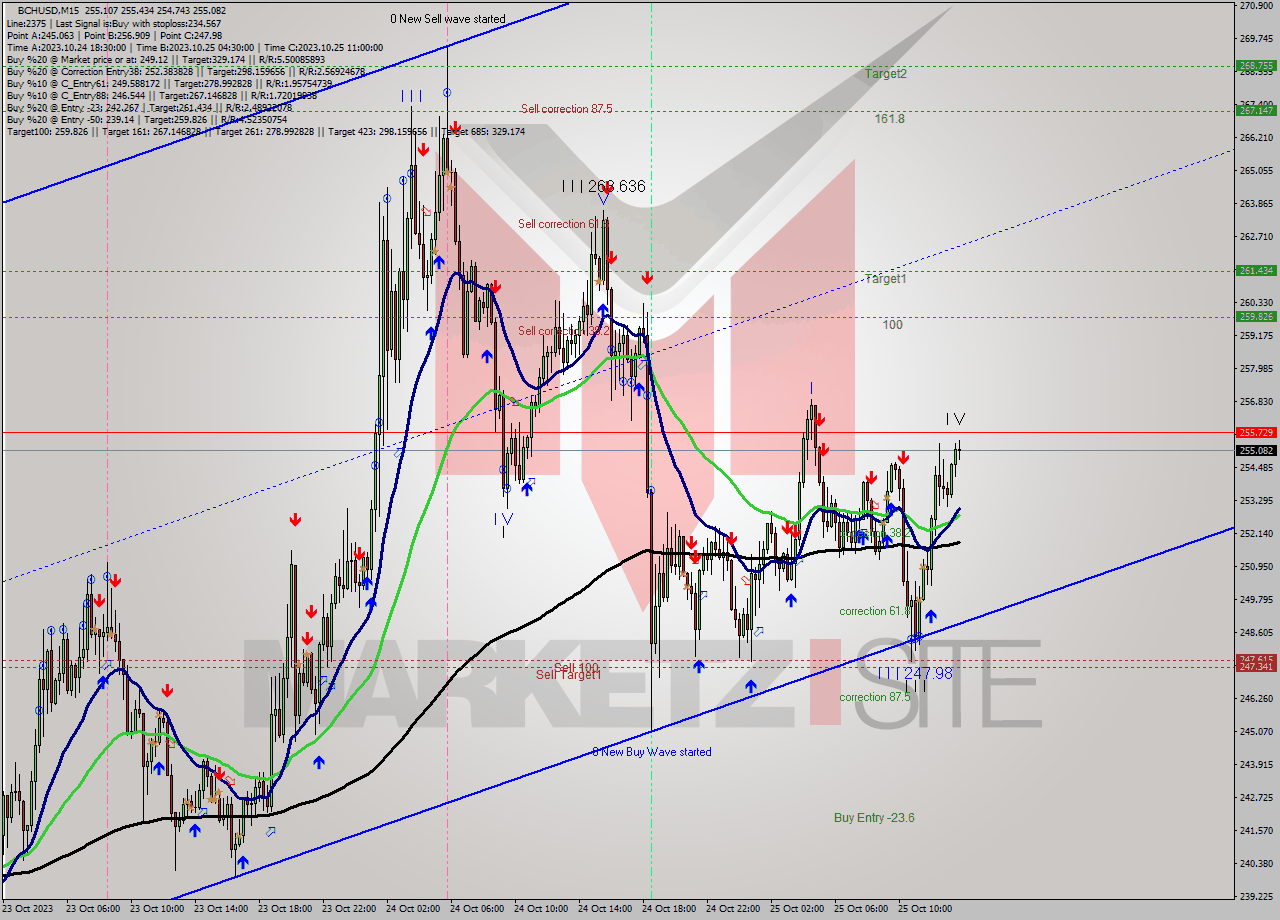Image resolution: width=1280 pixels, height=920 pixels.
Task: Select the Target1 label near 261.434
Action: pyautogui.click(x=886, y=278)
